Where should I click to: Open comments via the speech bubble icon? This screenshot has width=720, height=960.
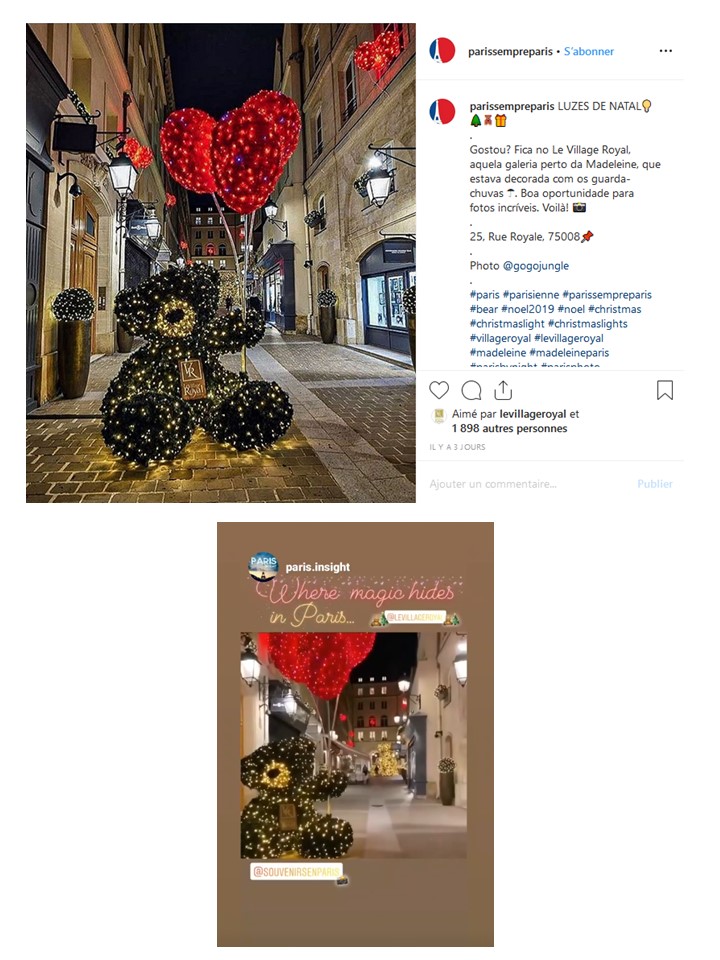coord(471,390)
